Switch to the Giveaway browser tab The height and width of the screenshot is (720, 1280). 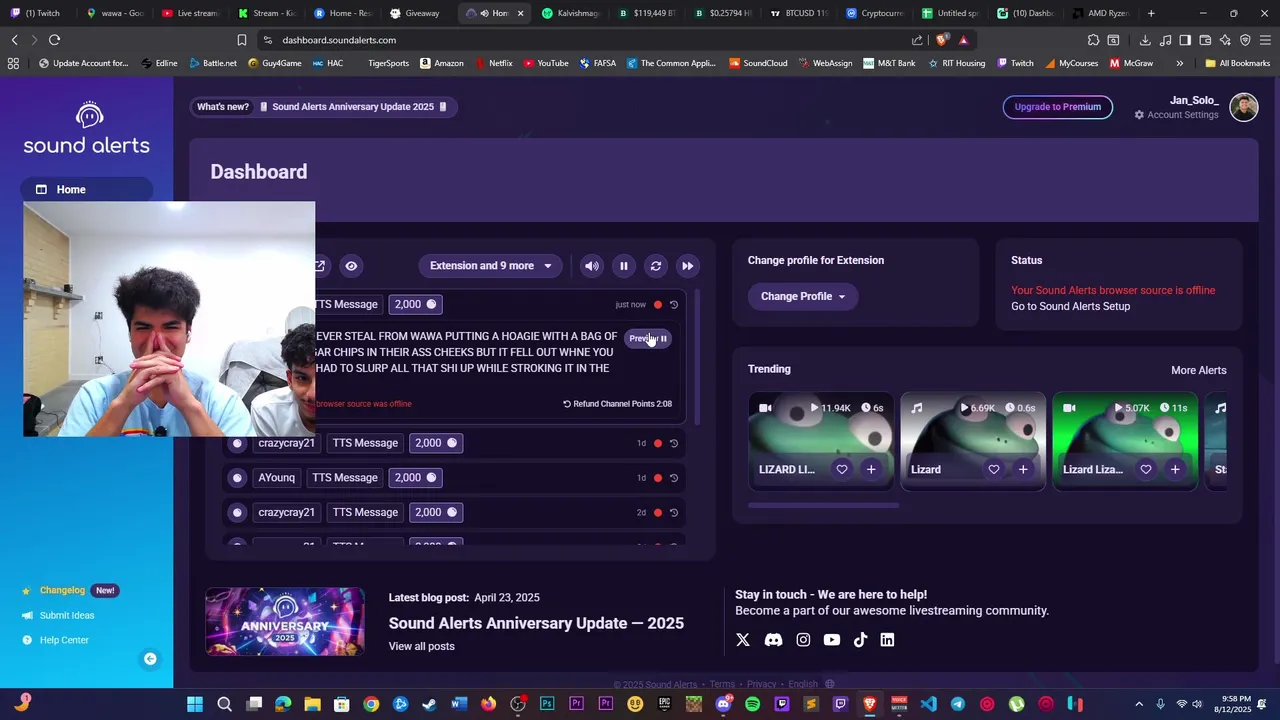pos(415,13)
